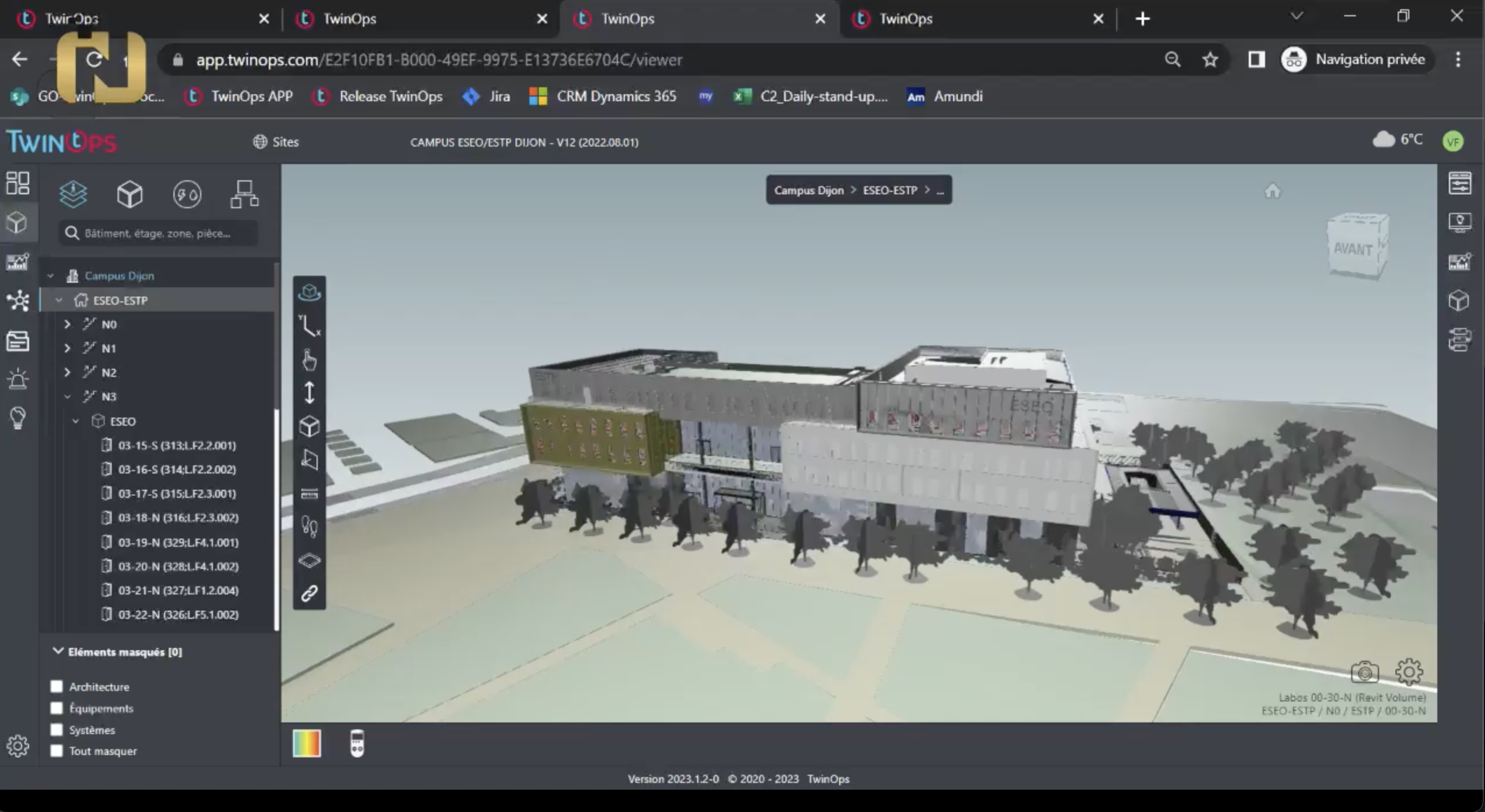Check the Architecture checkbox
Image resolution: width=1485 pixels, height=812 pixels.
click(x=56, y=686)
